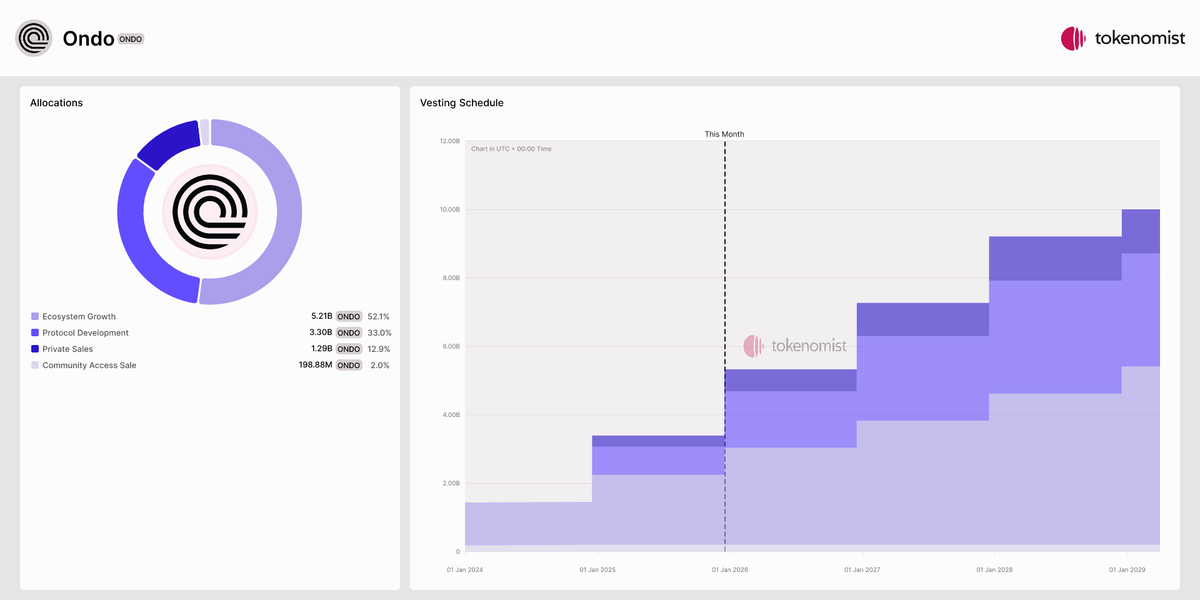Toggle the Private Sales legend label

pyautogui.click(x=67, y=349)
